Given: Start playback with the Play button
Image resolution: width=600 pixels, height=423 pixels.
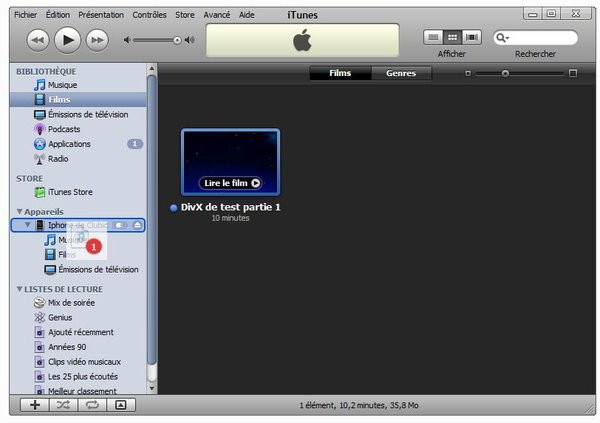Looking at the screenshot, I should point(67,40).
